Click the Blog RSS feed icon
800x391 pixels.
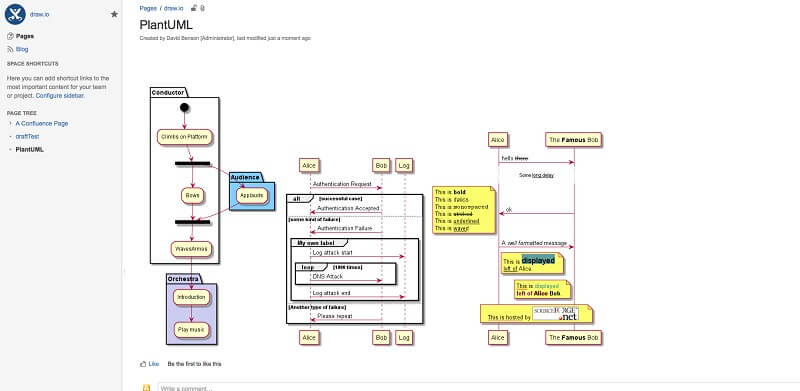coord(10,50)
